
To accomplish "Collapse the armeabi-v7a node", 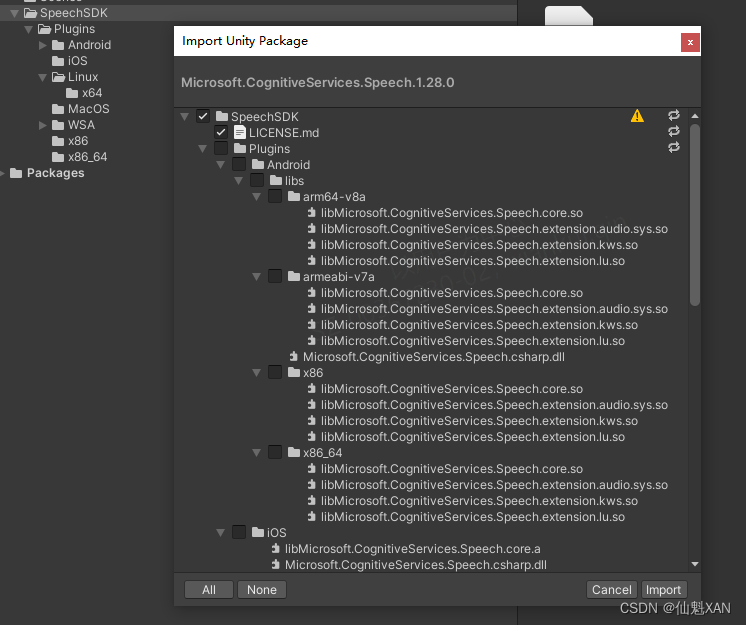I will point(257,277).
